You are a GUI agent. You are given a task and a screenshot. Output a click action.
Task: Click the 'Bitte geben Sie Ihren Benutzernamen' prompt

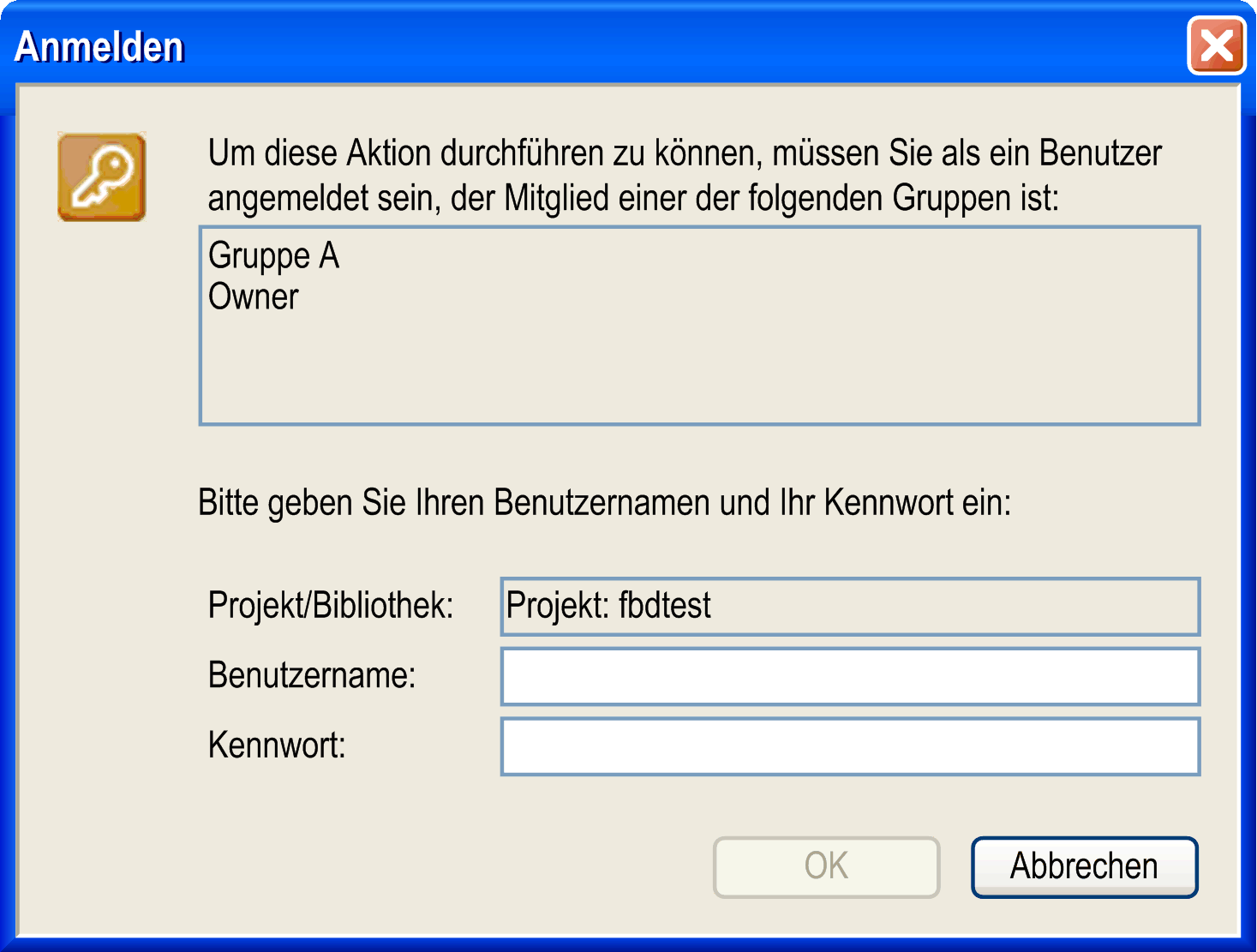(x=604, y=503)
